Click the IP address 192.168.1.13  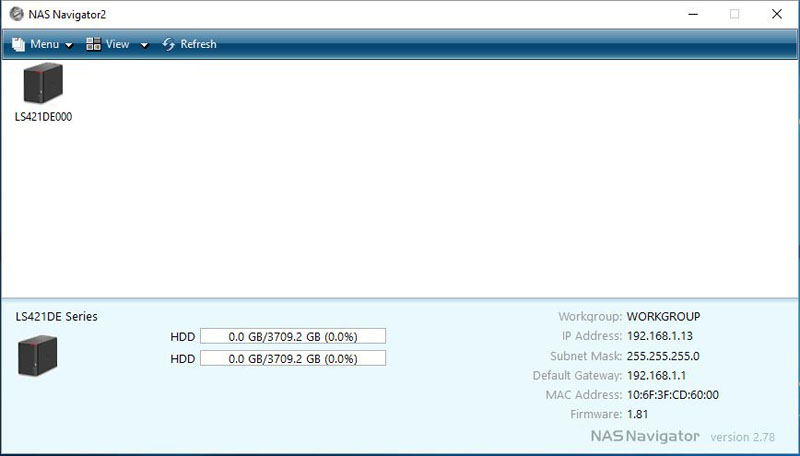660,336
